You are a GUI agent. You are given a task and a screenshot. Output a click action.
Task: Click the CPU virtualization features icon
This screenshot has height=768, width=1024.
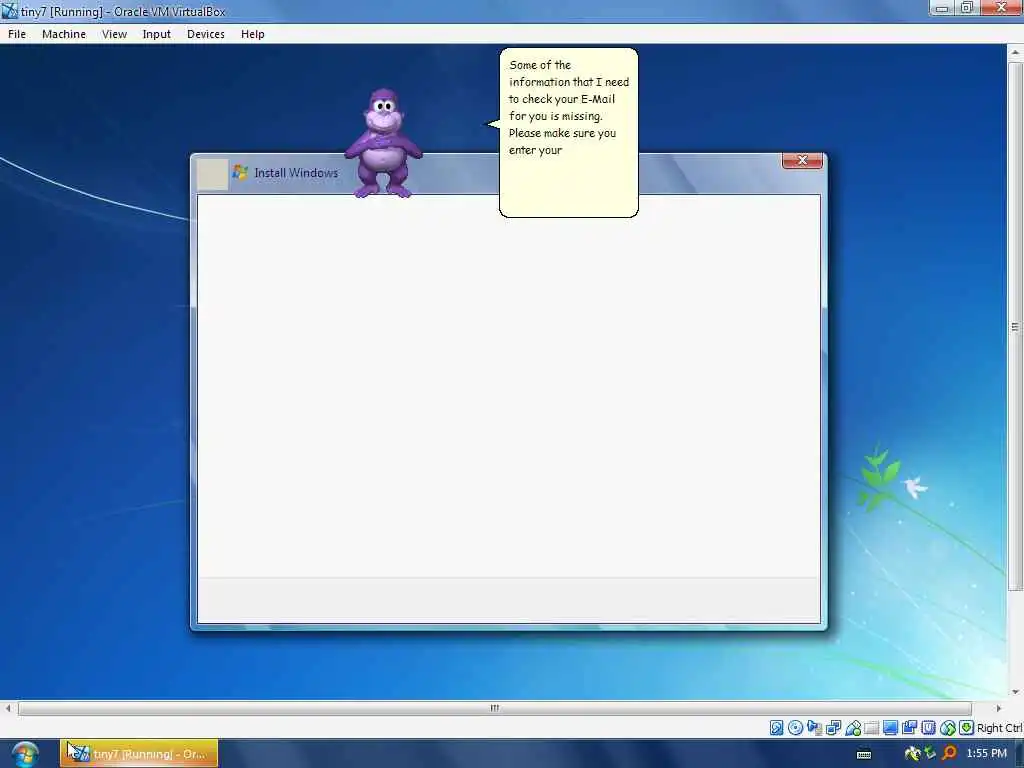click(928, 728)
